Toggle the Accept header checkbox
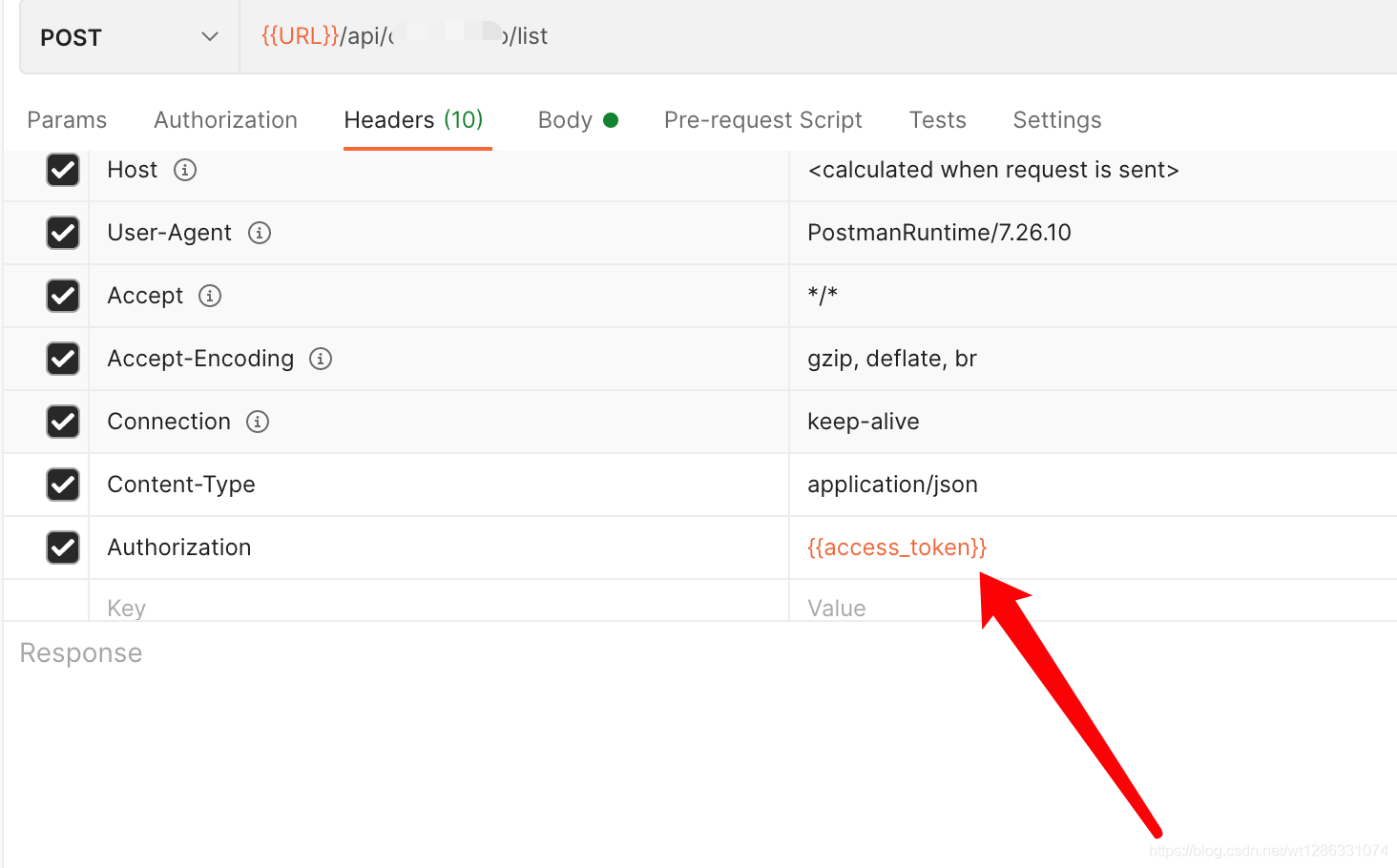 (x=63, y=296)
